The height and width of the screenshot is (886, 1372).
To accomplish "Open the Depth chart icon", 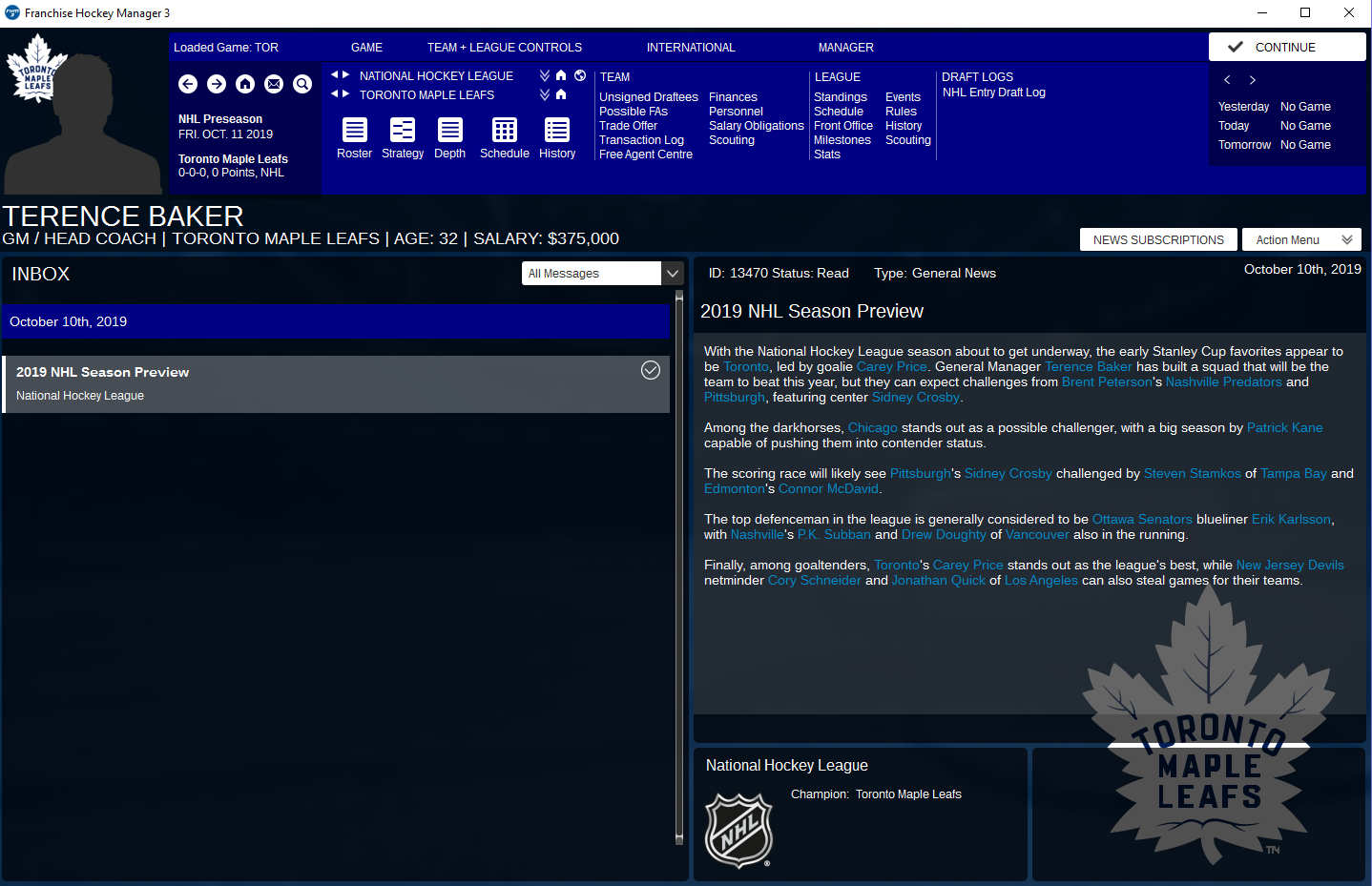I will pos(450,130).
